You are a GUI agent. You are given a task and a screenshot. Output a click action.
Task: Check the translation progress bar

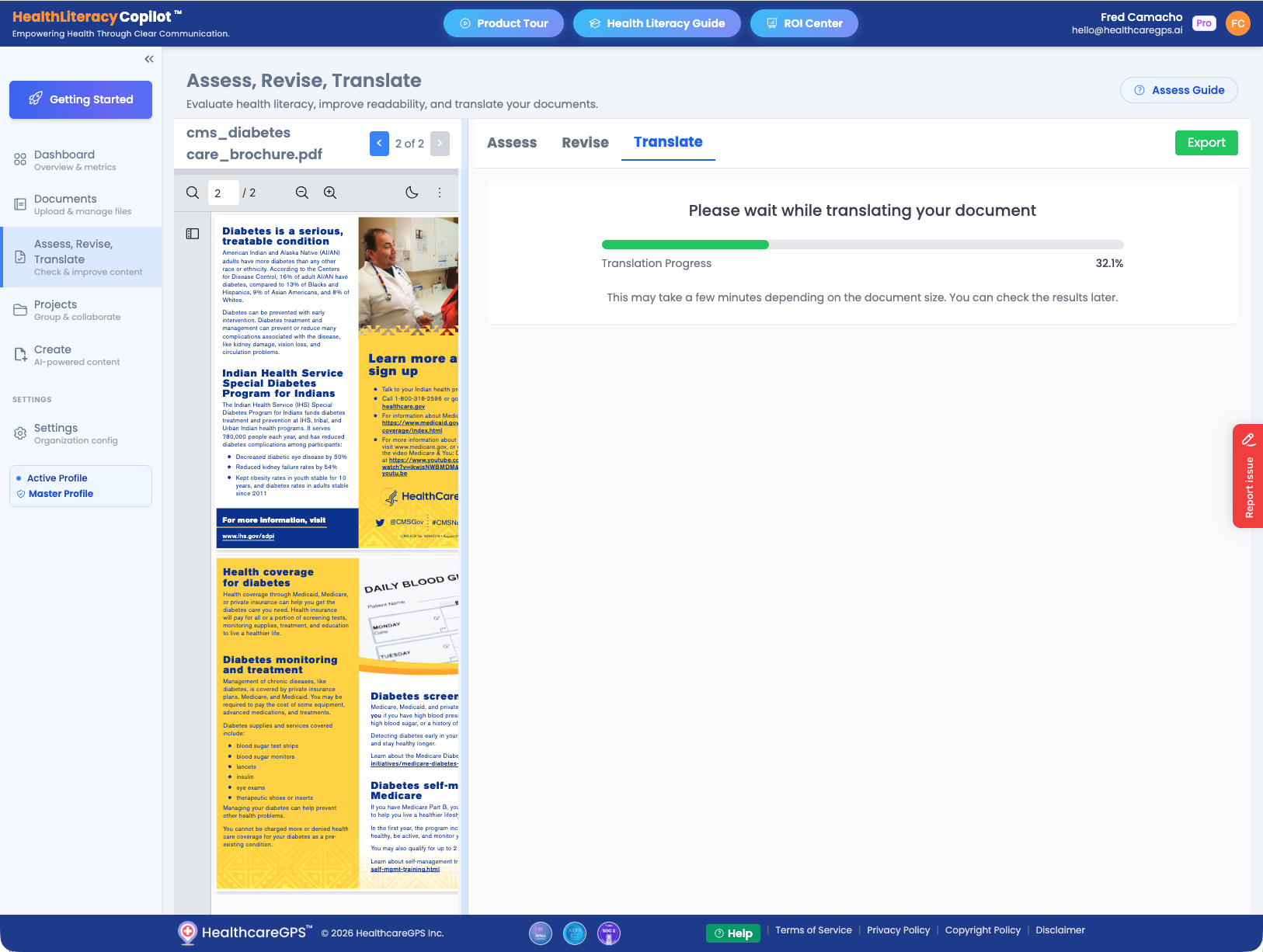[861, 244]
